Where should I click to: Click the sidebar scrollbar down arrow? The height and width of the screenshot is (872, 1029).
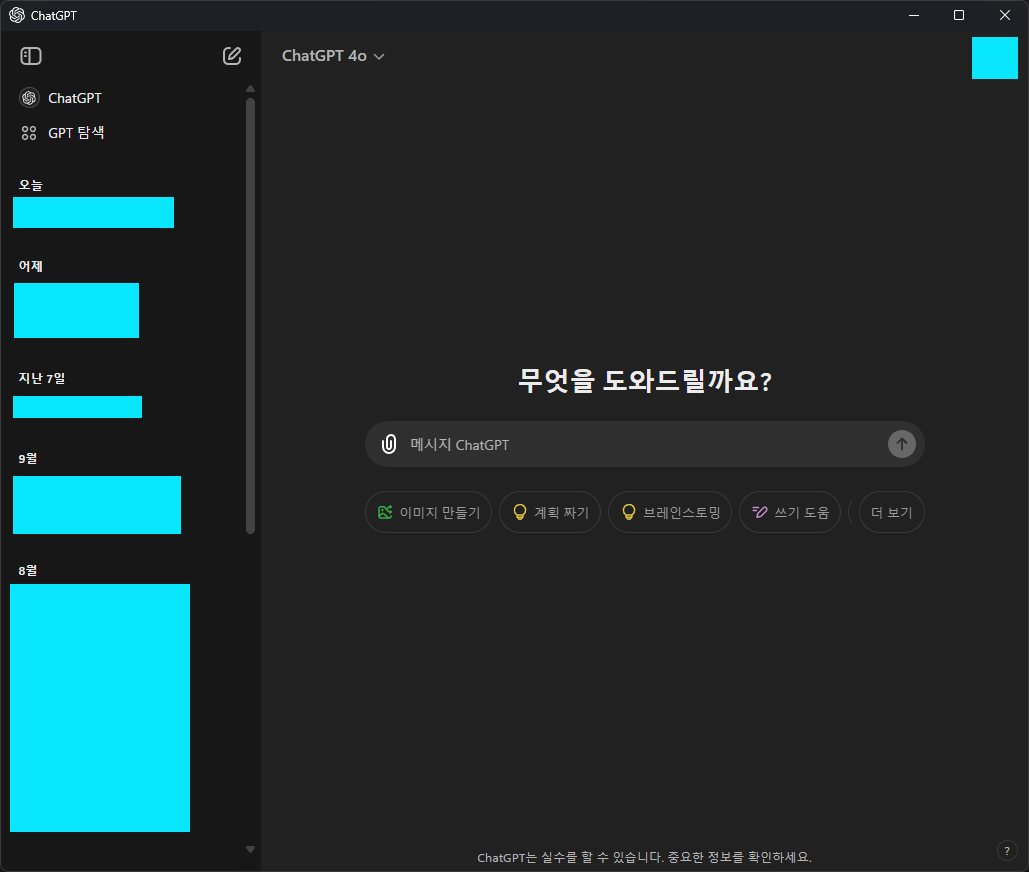point(250,849)
